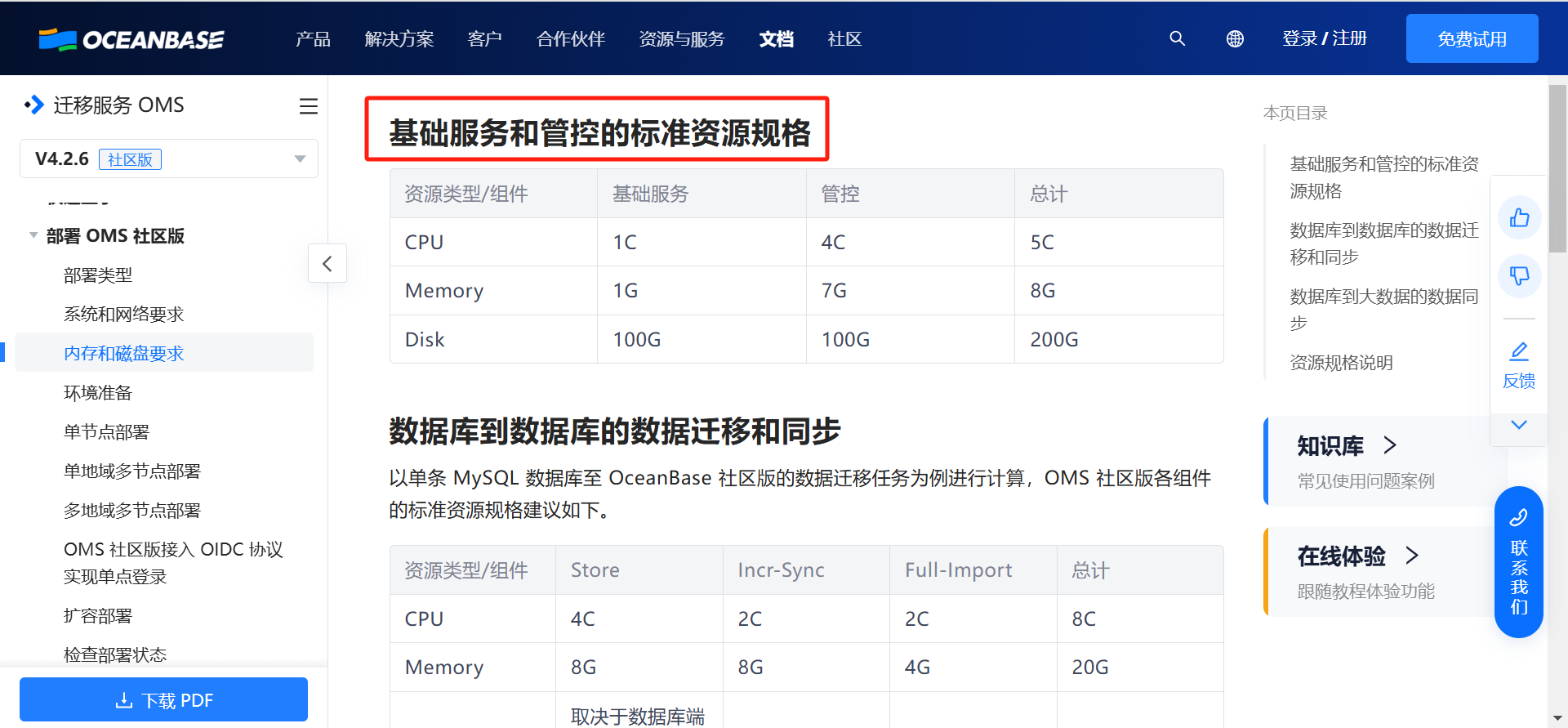Jump to 数据库到大数据的数据同步 in TOC
This screenshot has width=1568, height=728.
point(1383,310)
